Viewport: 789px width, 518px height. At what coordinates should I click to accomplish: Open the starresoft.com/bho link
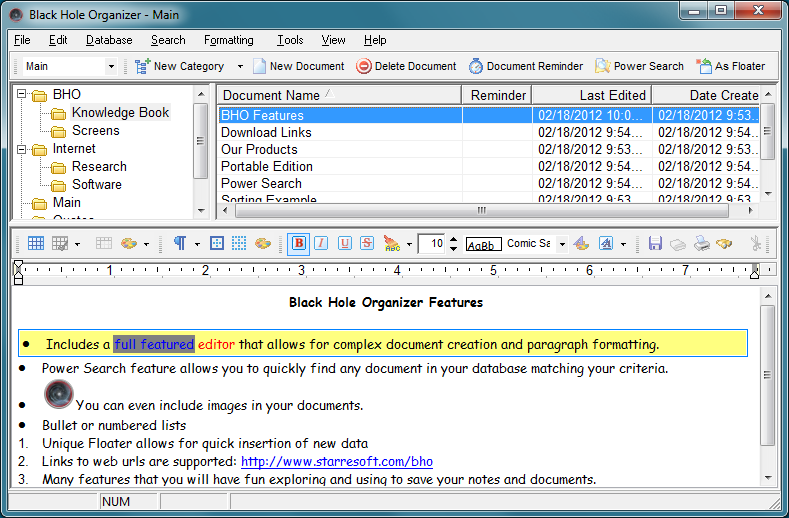click(x=337, y=461)
